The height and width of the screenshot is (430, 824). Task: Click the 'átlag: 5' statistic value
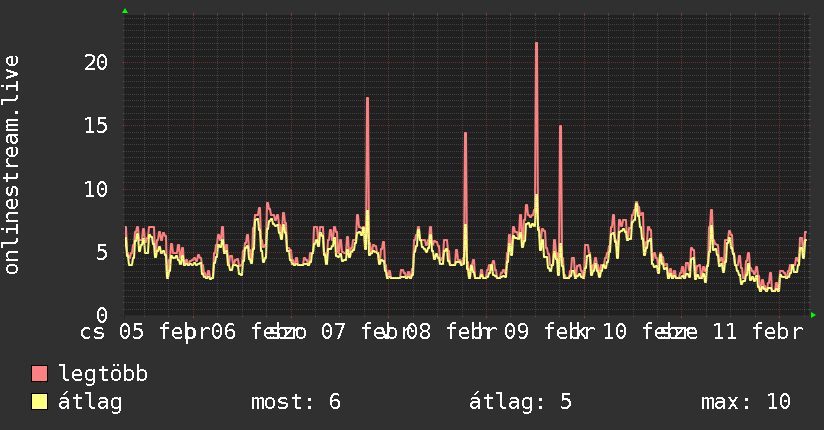[520, 402]
